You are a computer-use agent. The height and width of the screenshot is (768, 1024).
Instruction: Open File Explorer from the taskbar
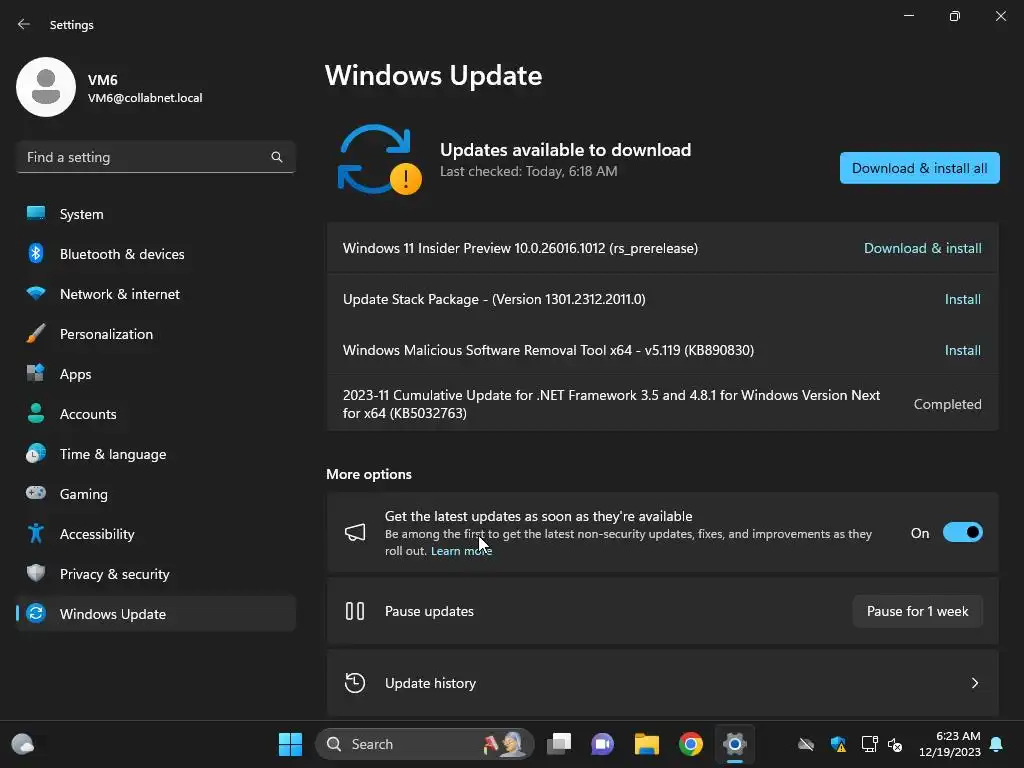647,744
